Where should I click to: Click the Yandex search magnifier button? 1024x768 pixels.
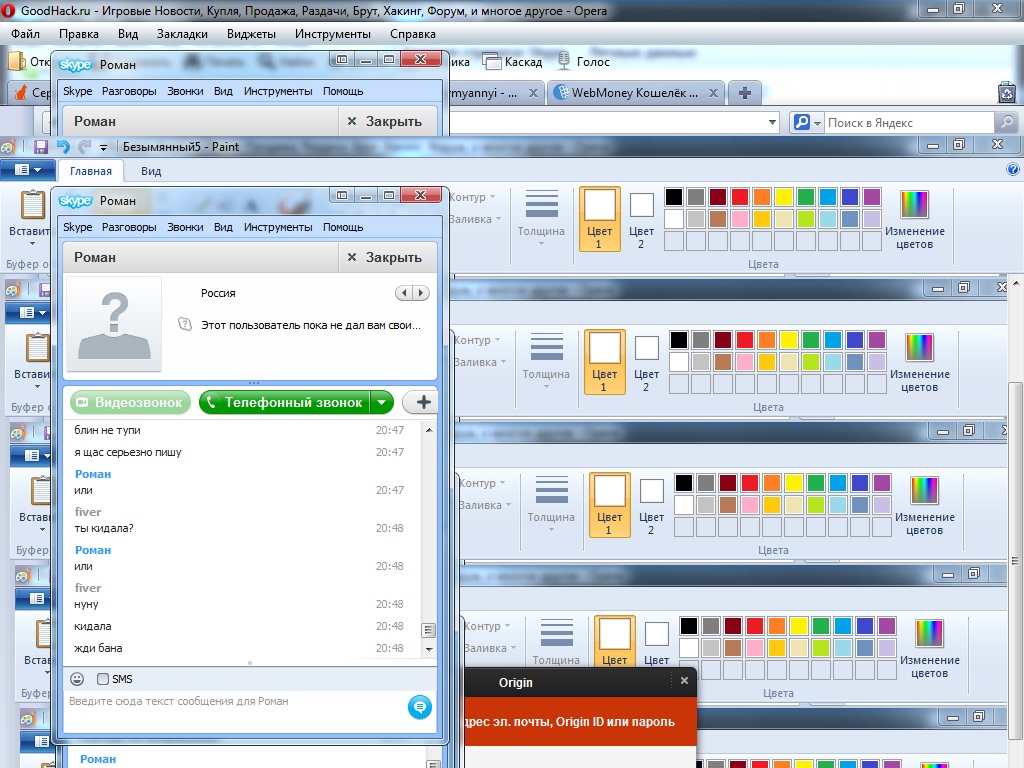1007,122
